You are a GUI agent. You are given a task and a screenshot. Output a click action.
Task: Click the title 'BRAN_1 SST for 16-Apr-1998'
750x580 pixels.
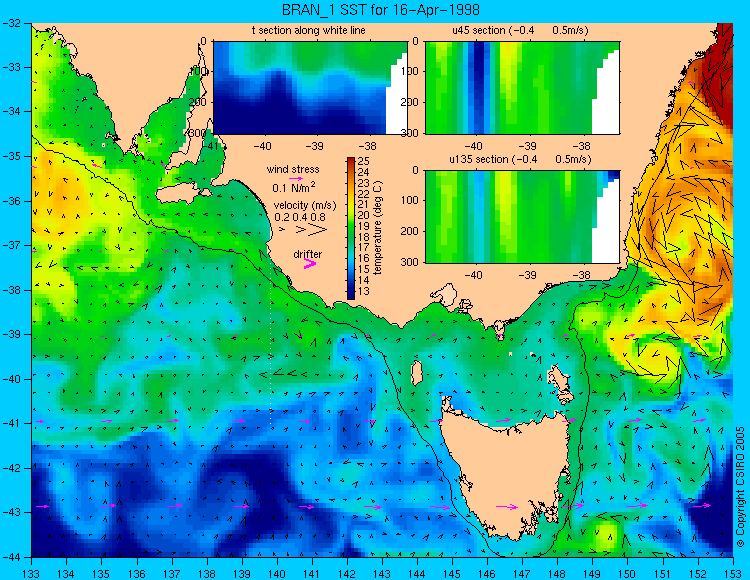380,10
